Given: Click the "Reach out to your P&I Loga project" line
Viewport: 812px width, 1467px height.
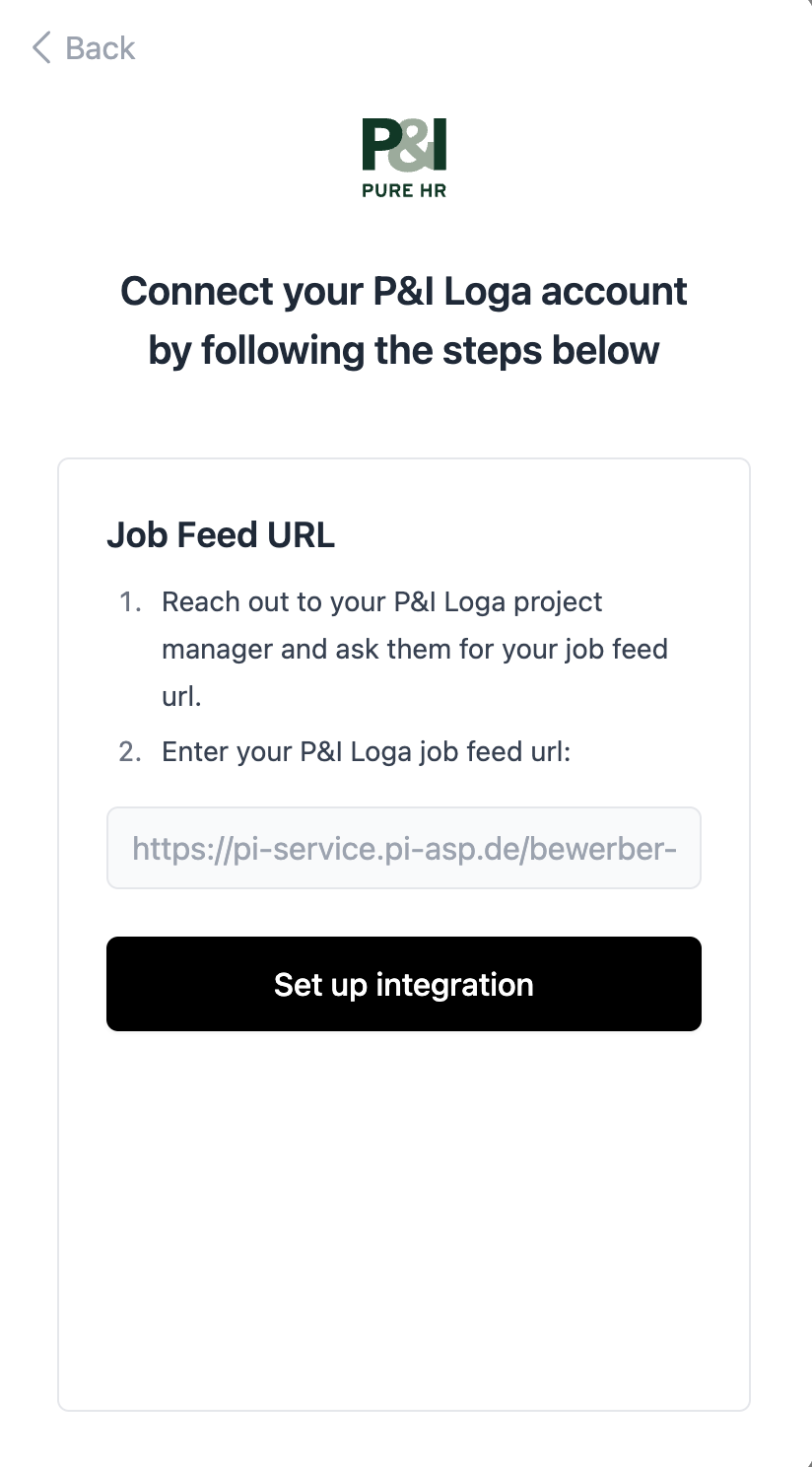Looking at the screenshot, I should 382,602.
